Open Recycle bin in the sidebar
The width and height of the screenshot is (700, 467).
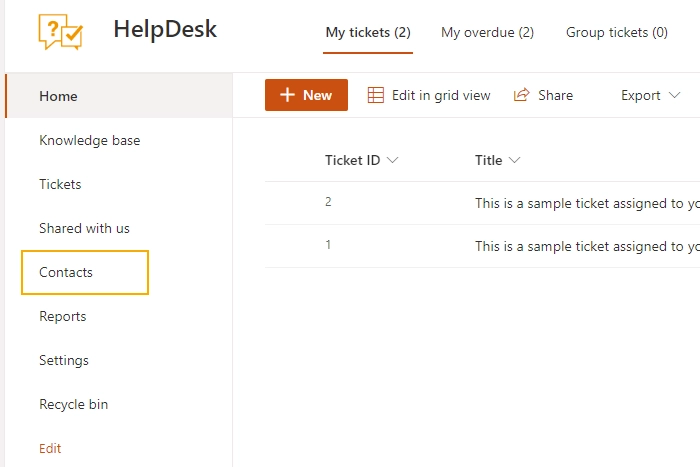(73, 404)
